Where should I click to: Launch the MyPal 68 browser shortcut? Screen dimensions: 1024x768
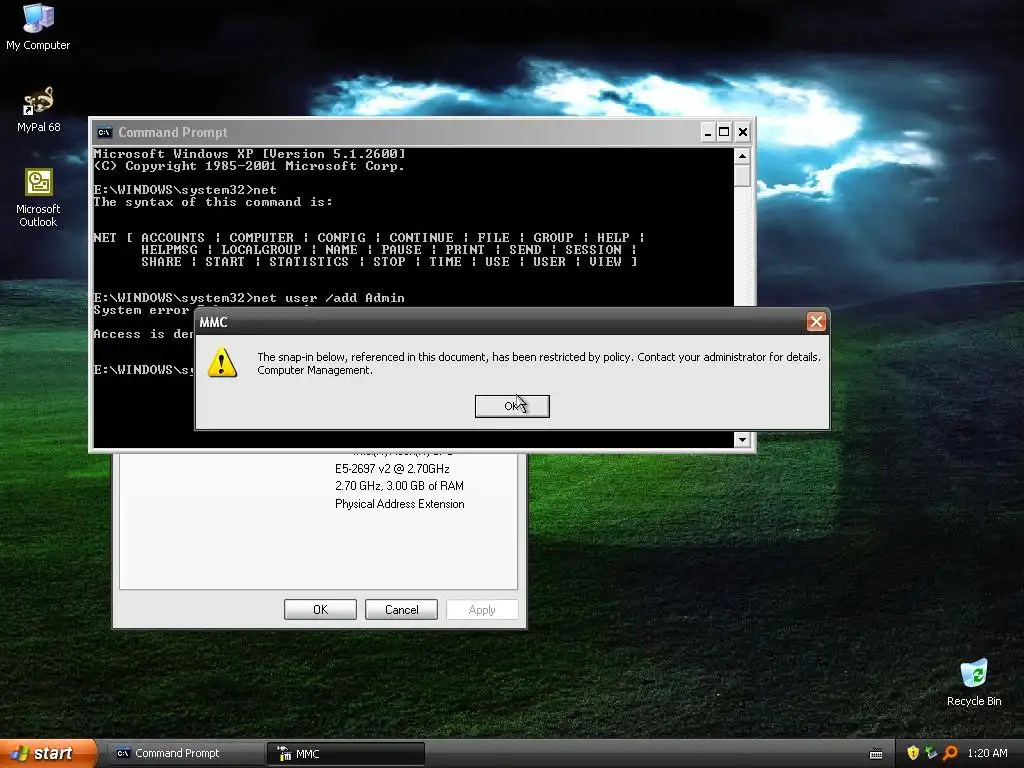point(39,109)
